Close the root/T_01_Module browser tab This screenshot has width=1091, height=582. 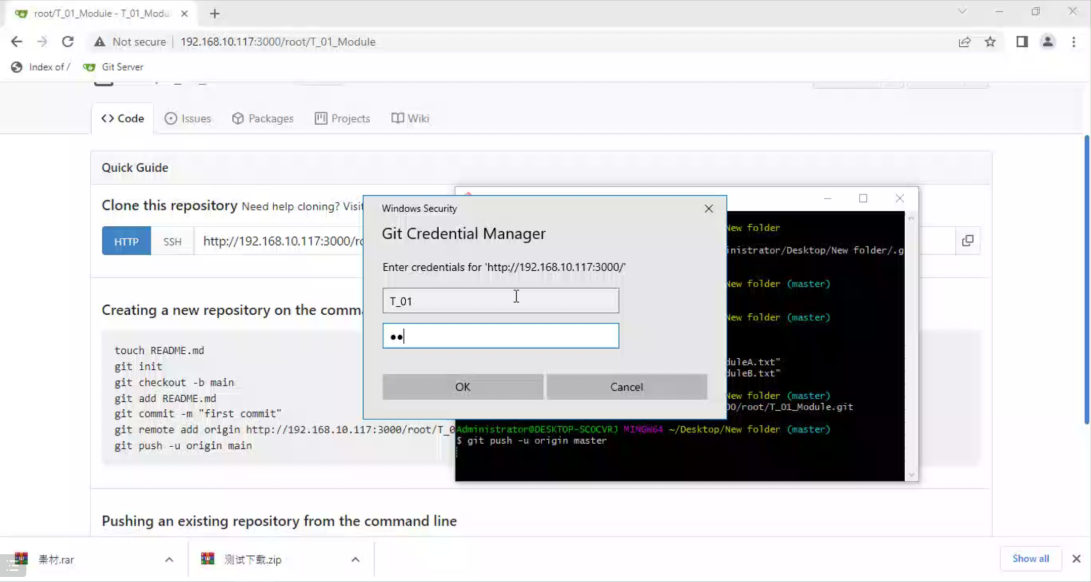(x=184, y=13)
